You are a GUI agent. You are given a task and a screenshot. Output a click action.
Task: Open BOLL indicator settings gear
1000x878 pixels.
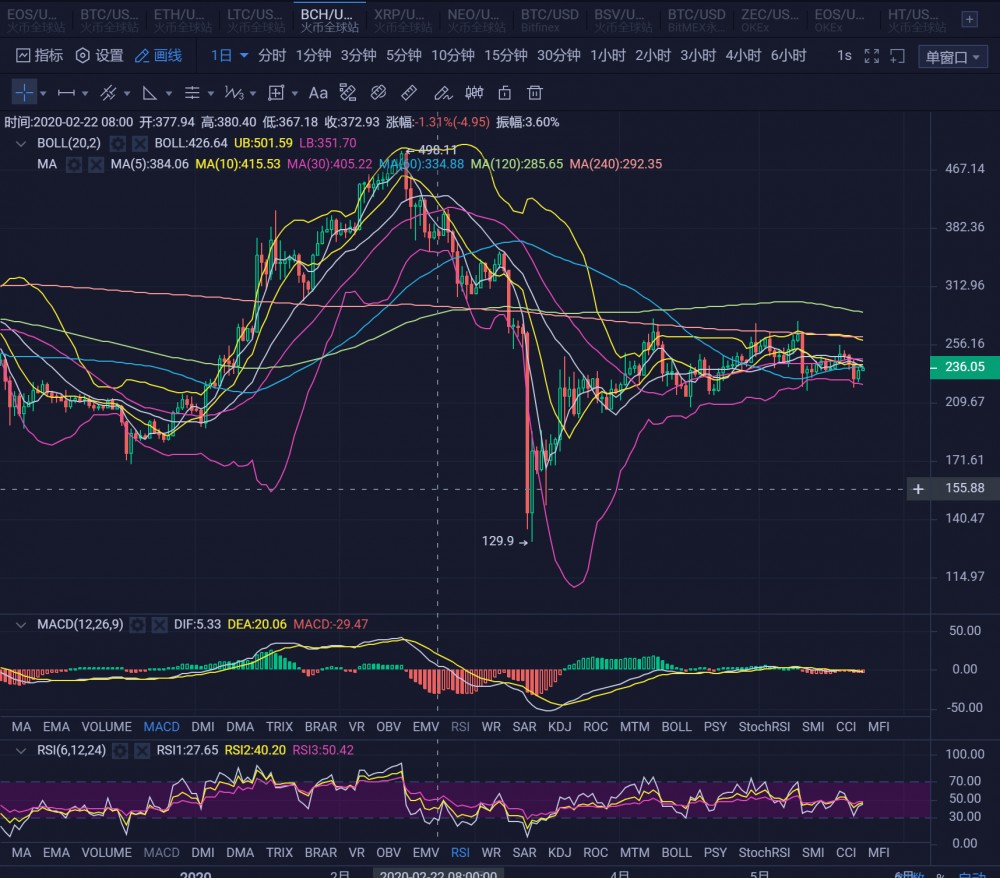coord(118,143)
